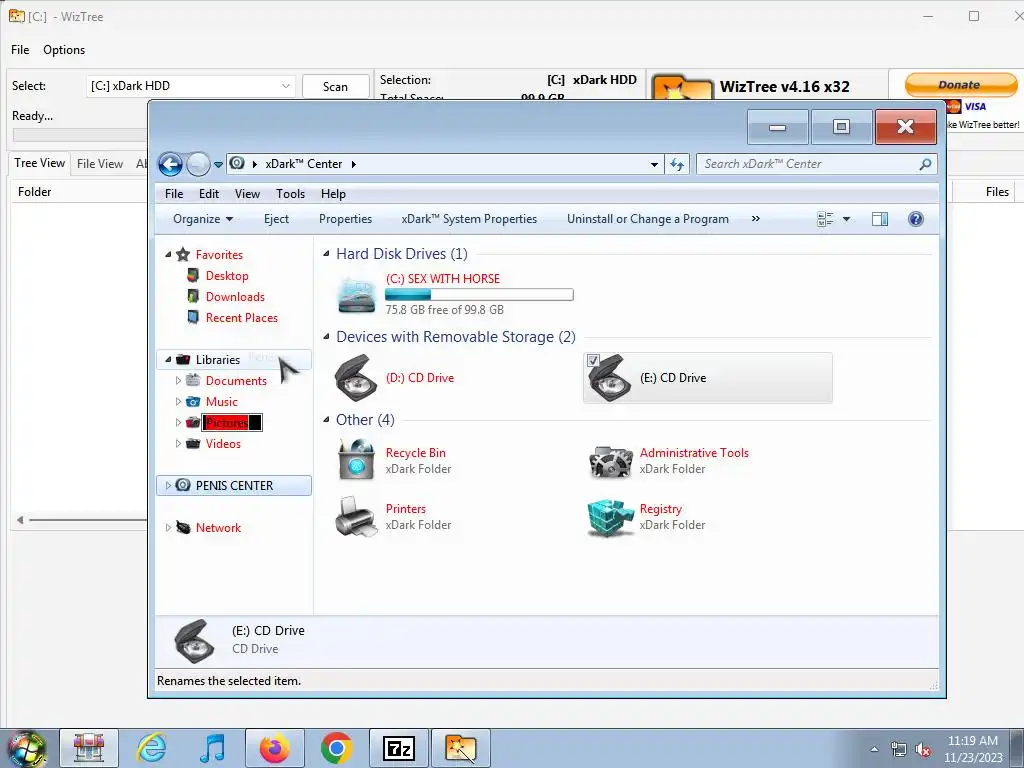
Task: Open xDark System Properties
Action: tap(469, 219)
